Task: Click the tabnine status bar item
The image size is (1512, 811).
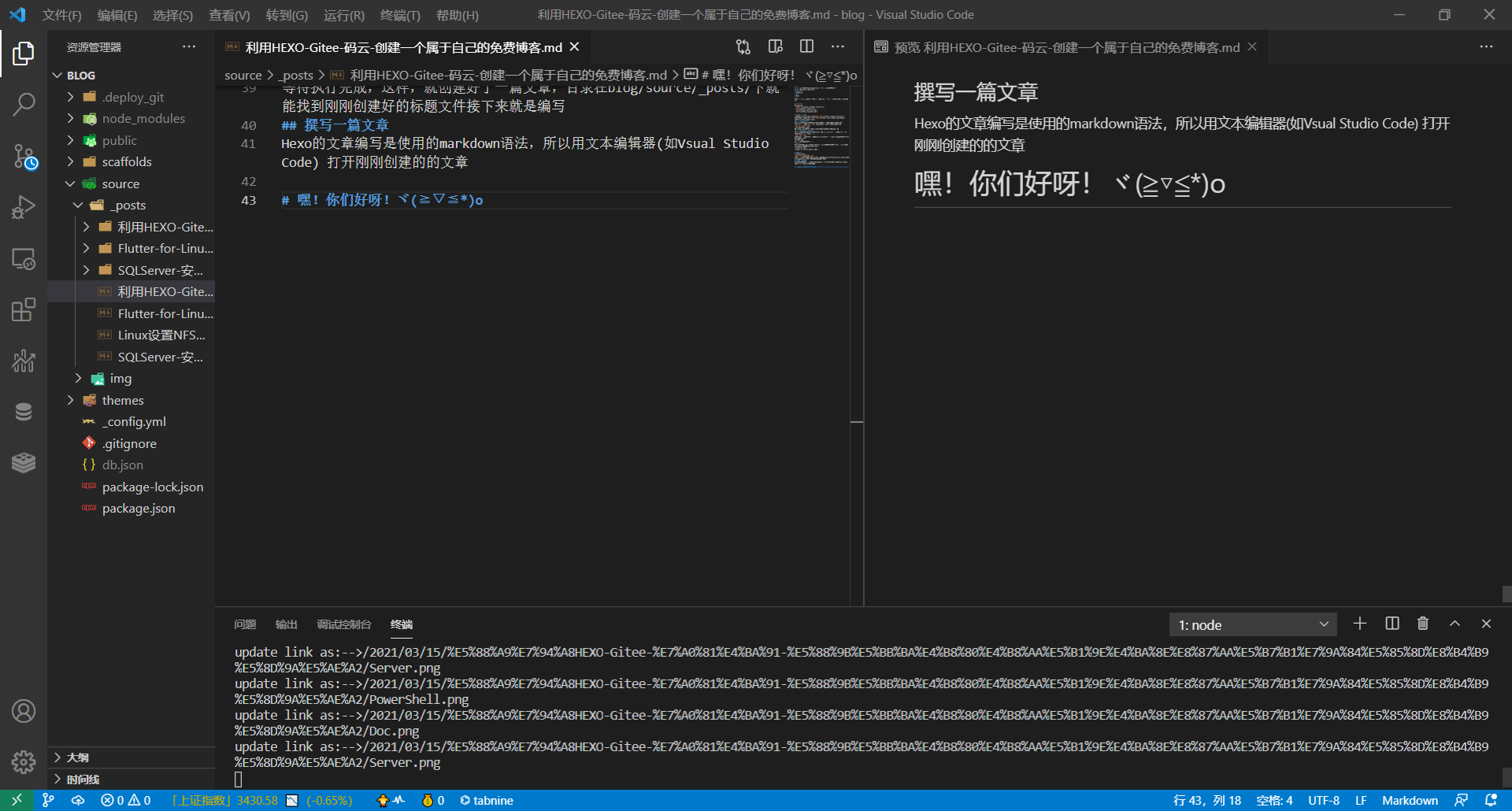Action: click(x=487, y=800)
